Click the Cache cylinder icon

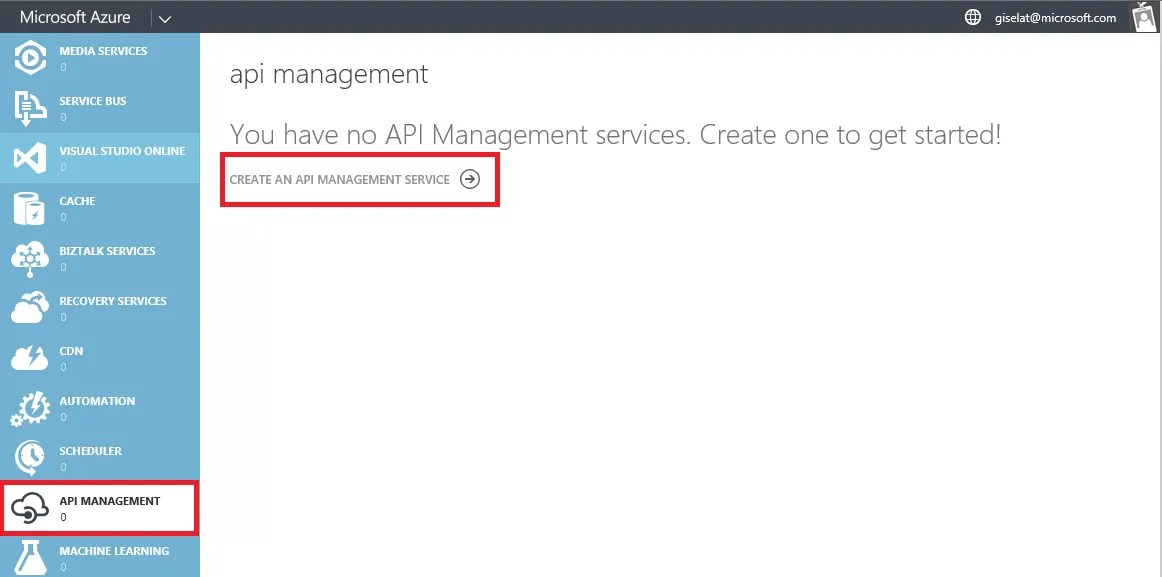[x=30, y=208]
